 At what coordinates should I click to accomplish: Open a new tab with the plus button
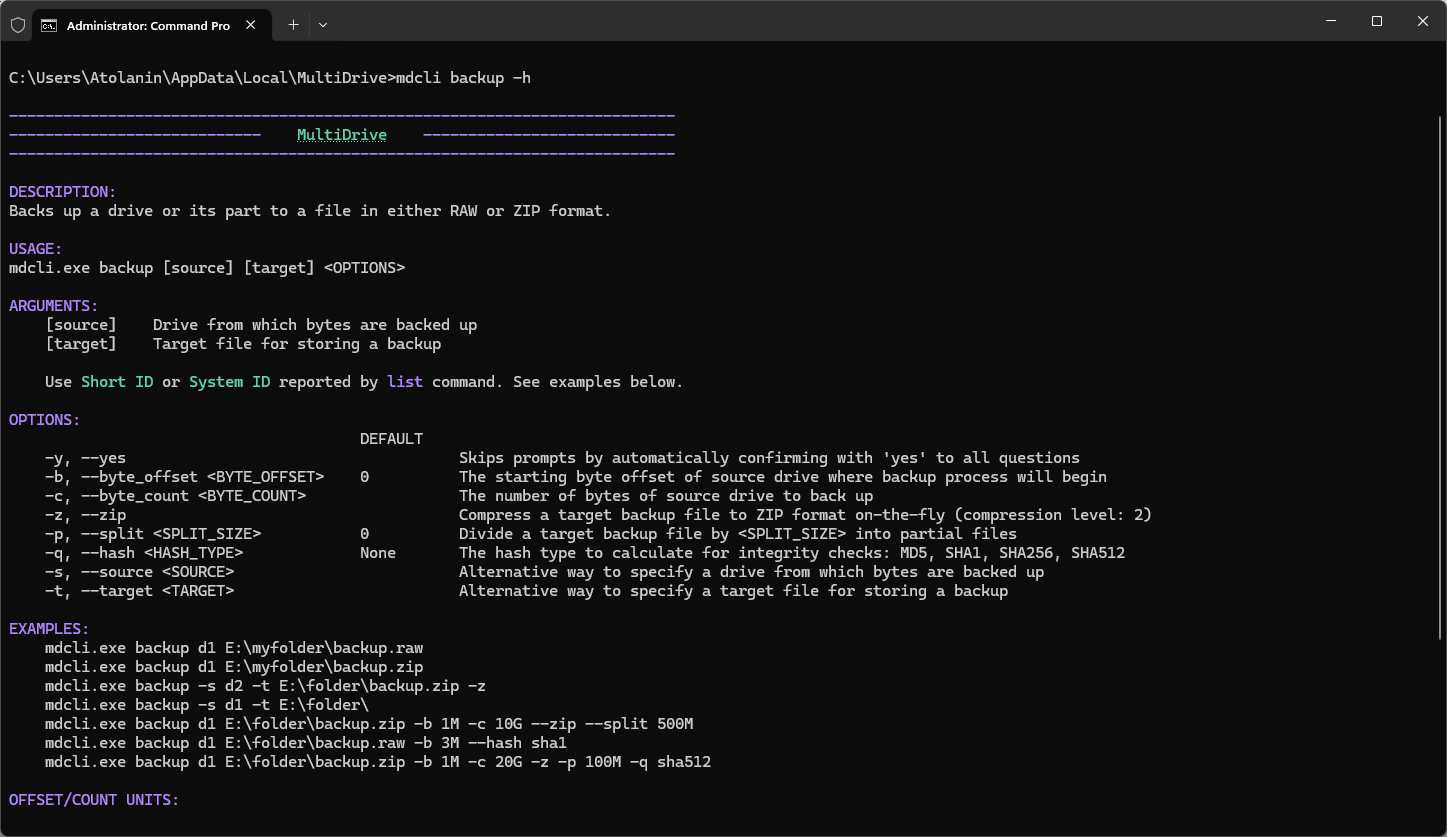[293, 25]
